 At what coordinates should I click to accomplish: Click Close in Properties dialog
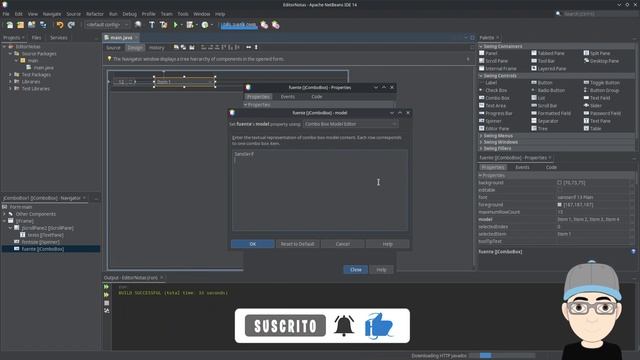click(356, 270)
